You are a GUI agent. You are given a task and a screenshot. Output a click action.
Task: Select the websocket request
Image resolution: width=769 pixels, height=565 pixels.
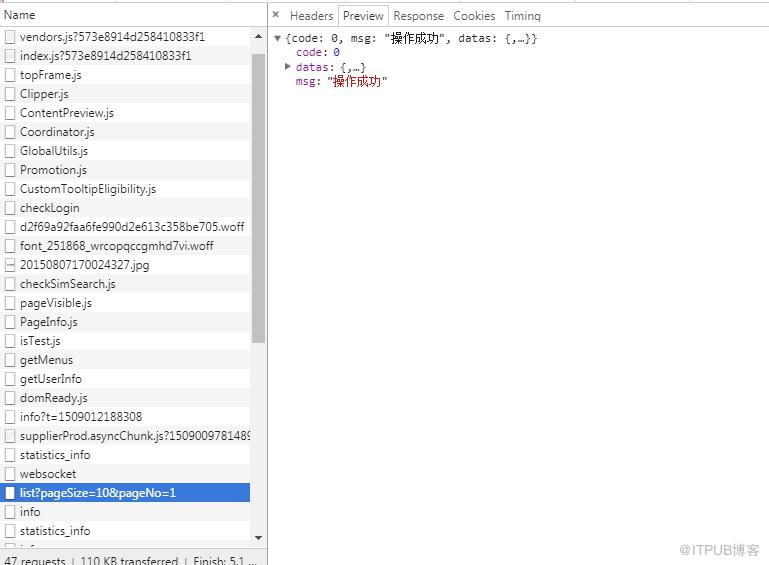127,474
